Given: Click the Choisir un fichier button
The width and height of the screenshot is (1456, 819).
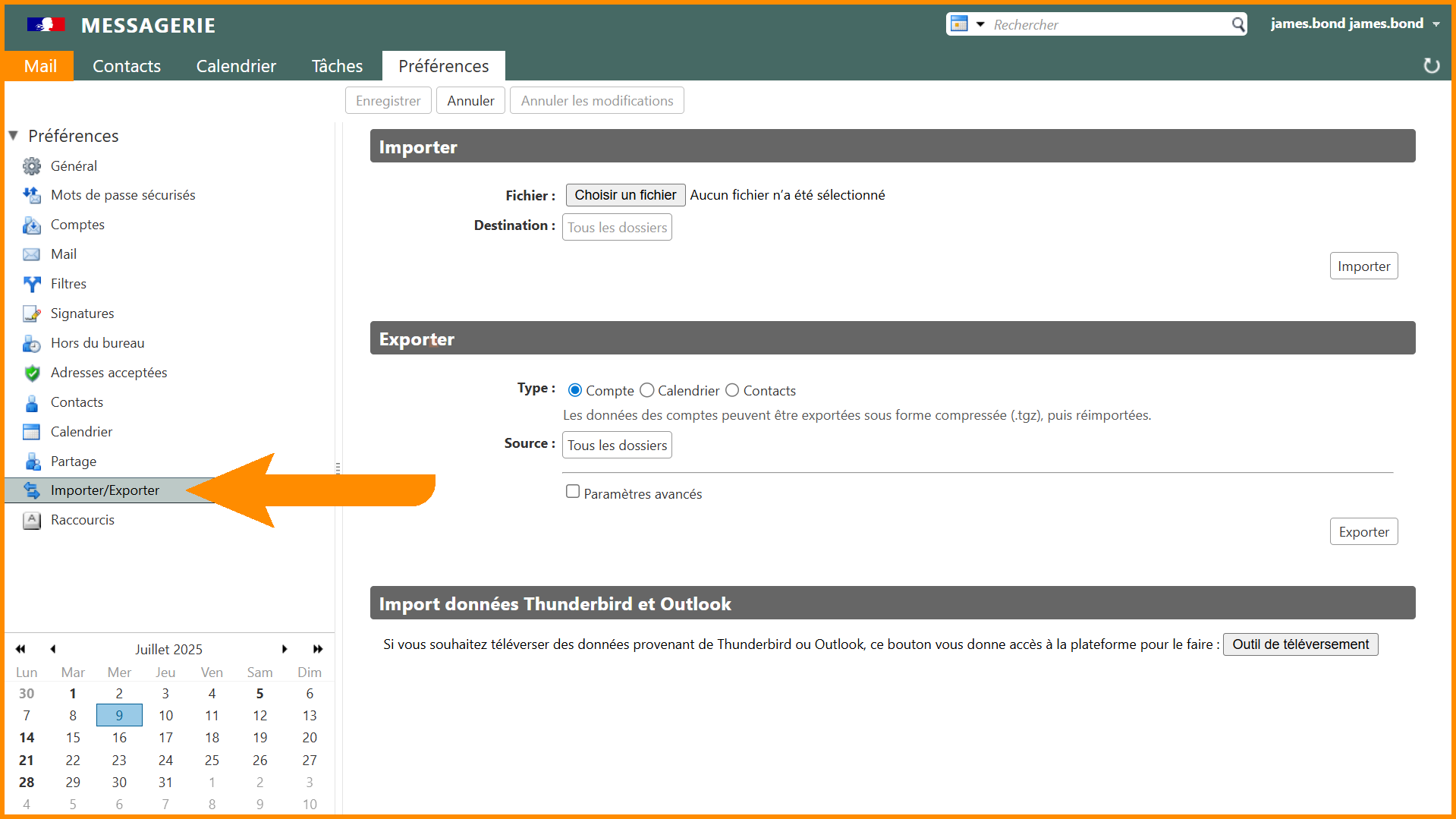Looking at the screenshot, I should pos(625,195).
